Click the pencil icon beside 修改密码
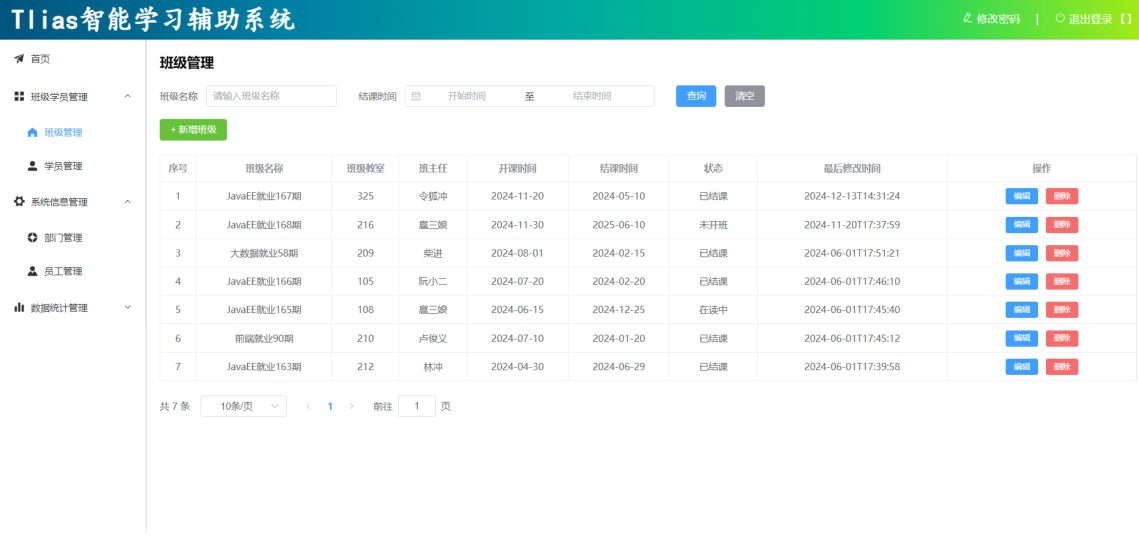The height and width of the screenshot is (557, 1139). [967, 18]
